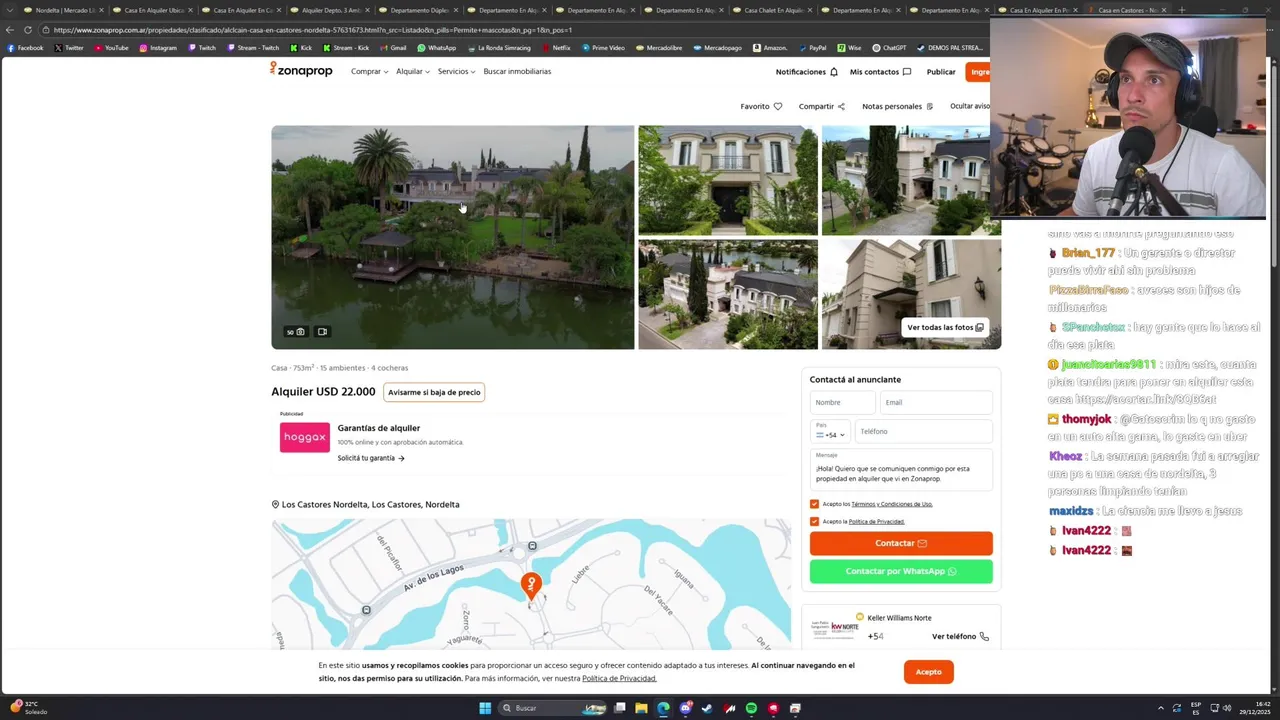Viewport: 1280px width, 720px height.
Task: Open the main aerial lake photo
Action: click(452, 237)
